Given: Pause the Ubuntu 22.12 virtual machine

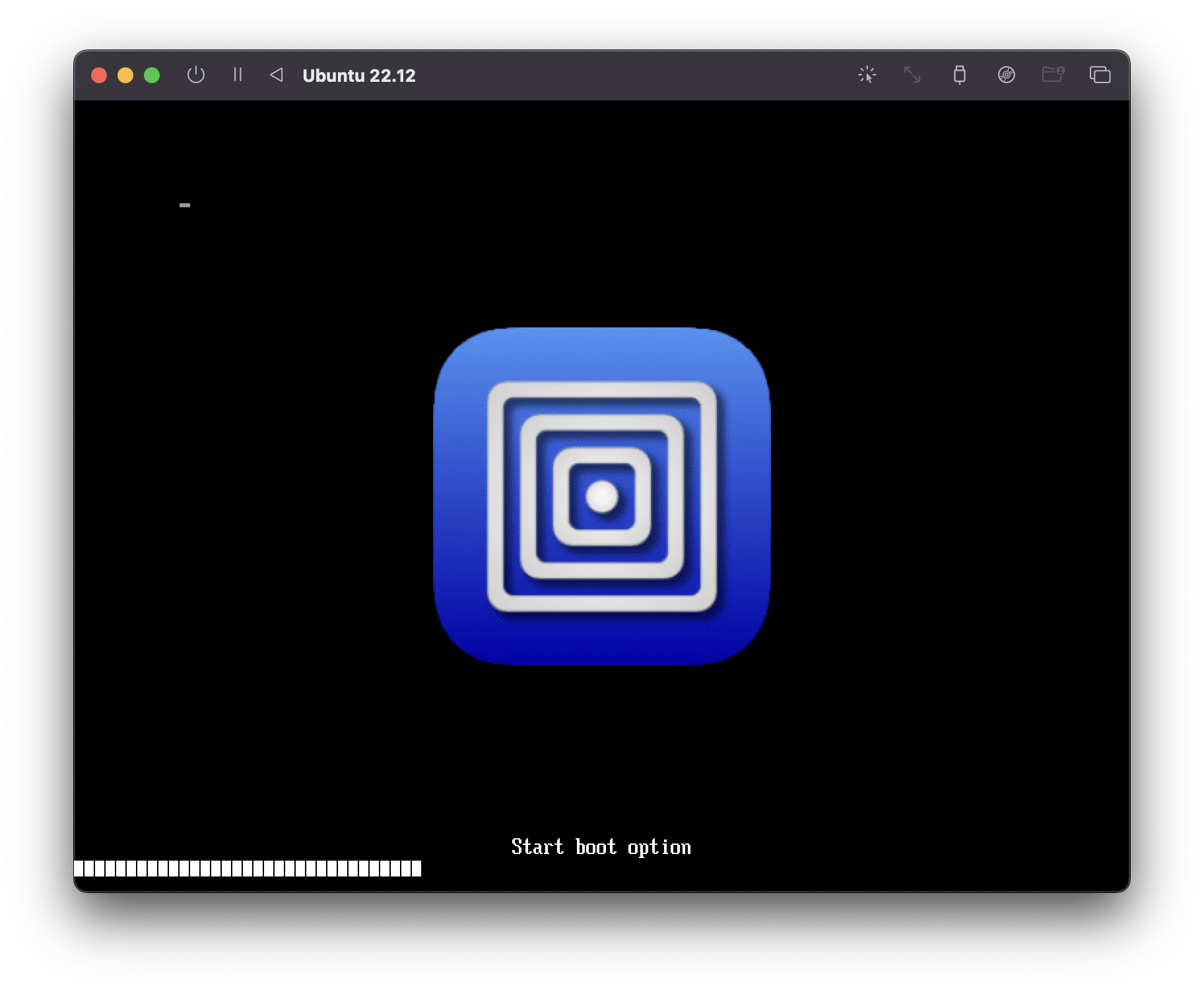Looking at the screenshot, I should (x=238, y=75).
